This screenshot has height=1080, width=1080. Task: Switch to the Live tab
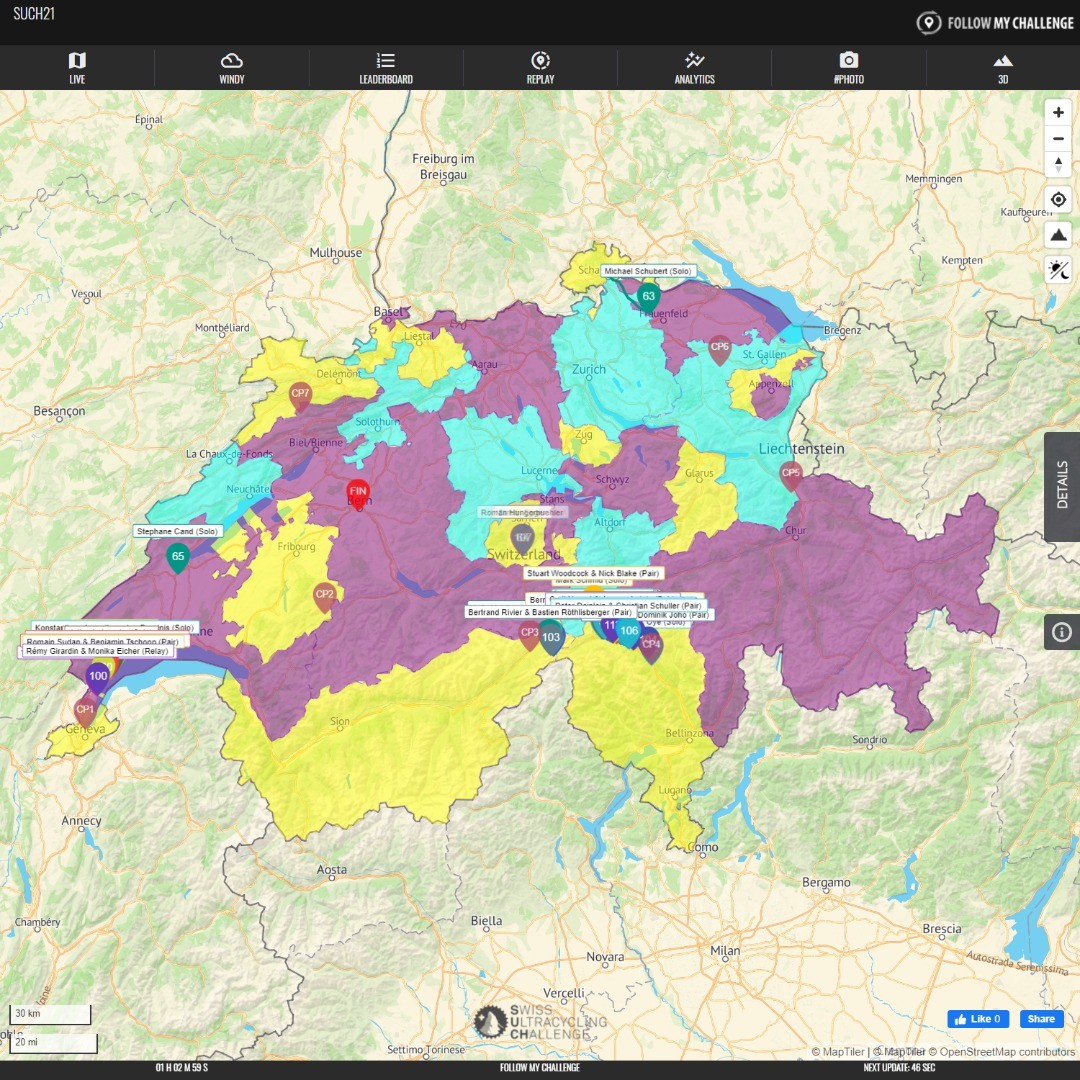click(77, 68)
